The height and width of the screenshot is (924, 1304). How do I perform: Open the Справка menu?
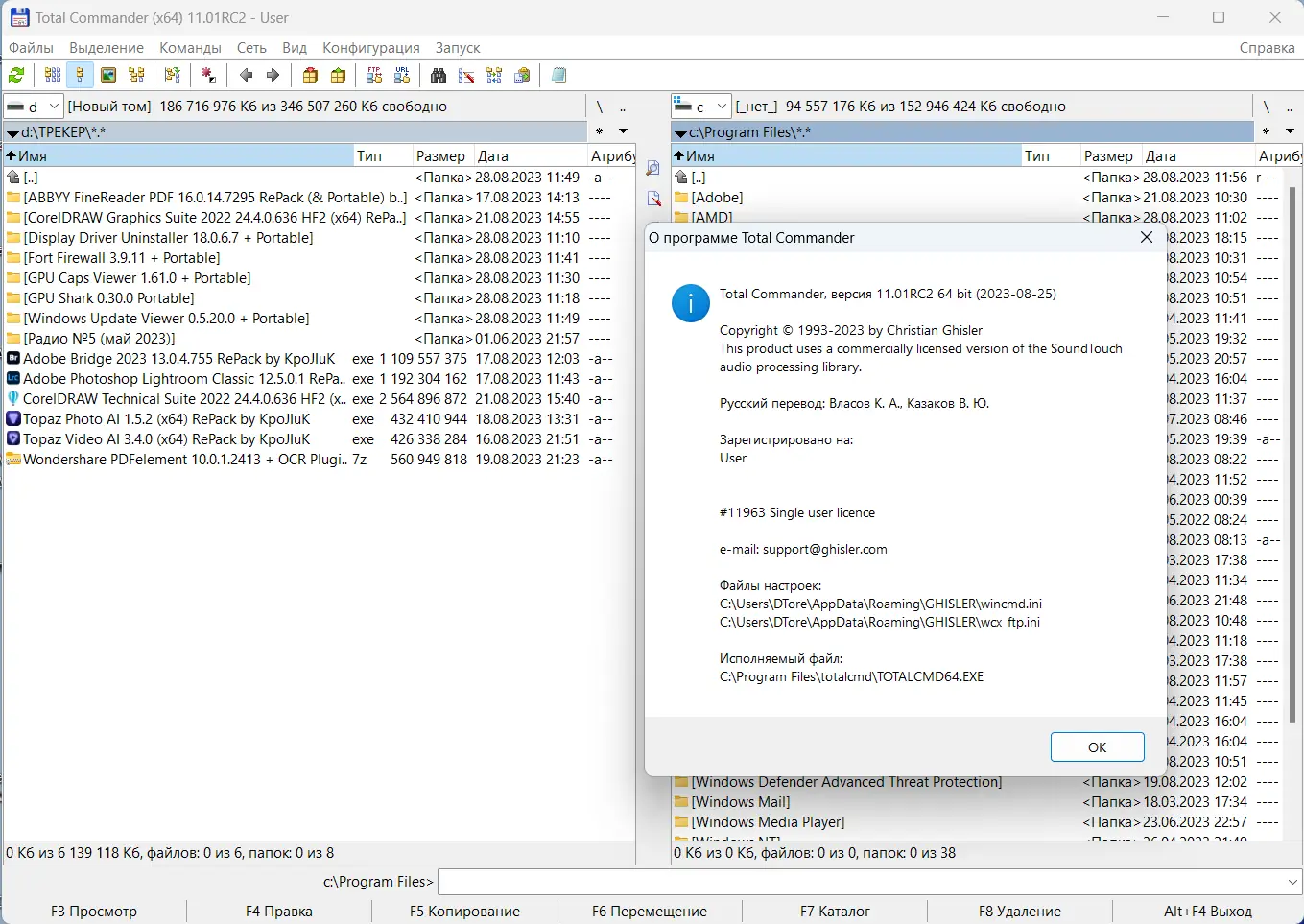coord(1267,48)
